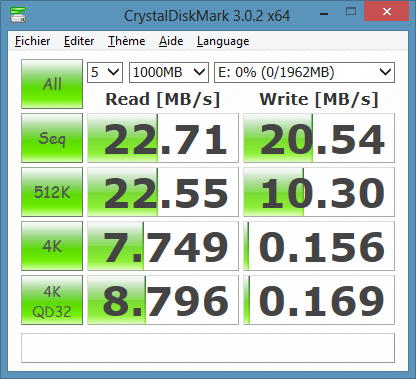Open the Editer menu
Screen dimensions: 416x379
(79, 41)
